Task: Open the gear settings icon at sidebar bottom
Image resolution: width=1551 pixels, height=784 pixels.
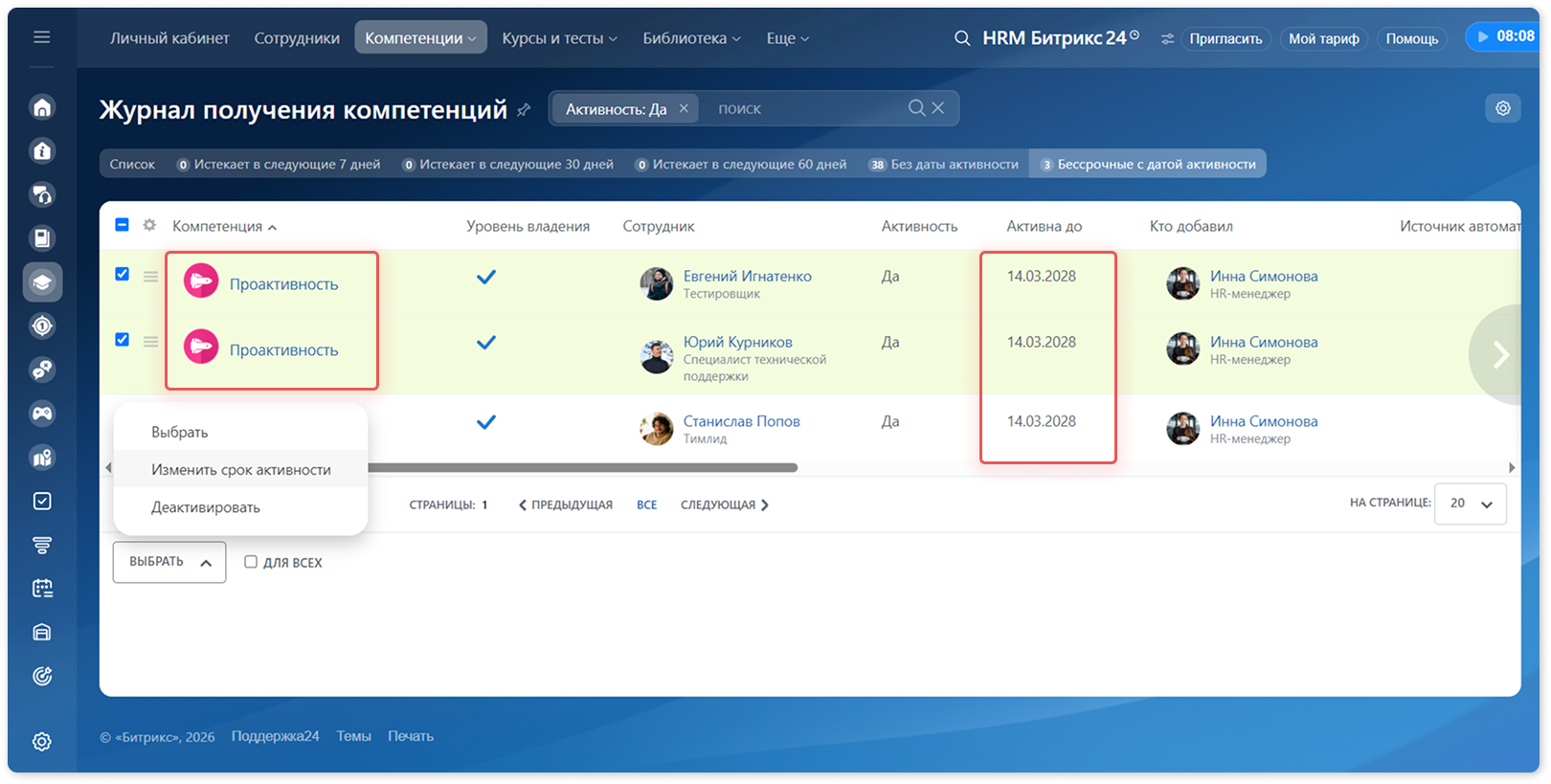Action: (42, 742)
